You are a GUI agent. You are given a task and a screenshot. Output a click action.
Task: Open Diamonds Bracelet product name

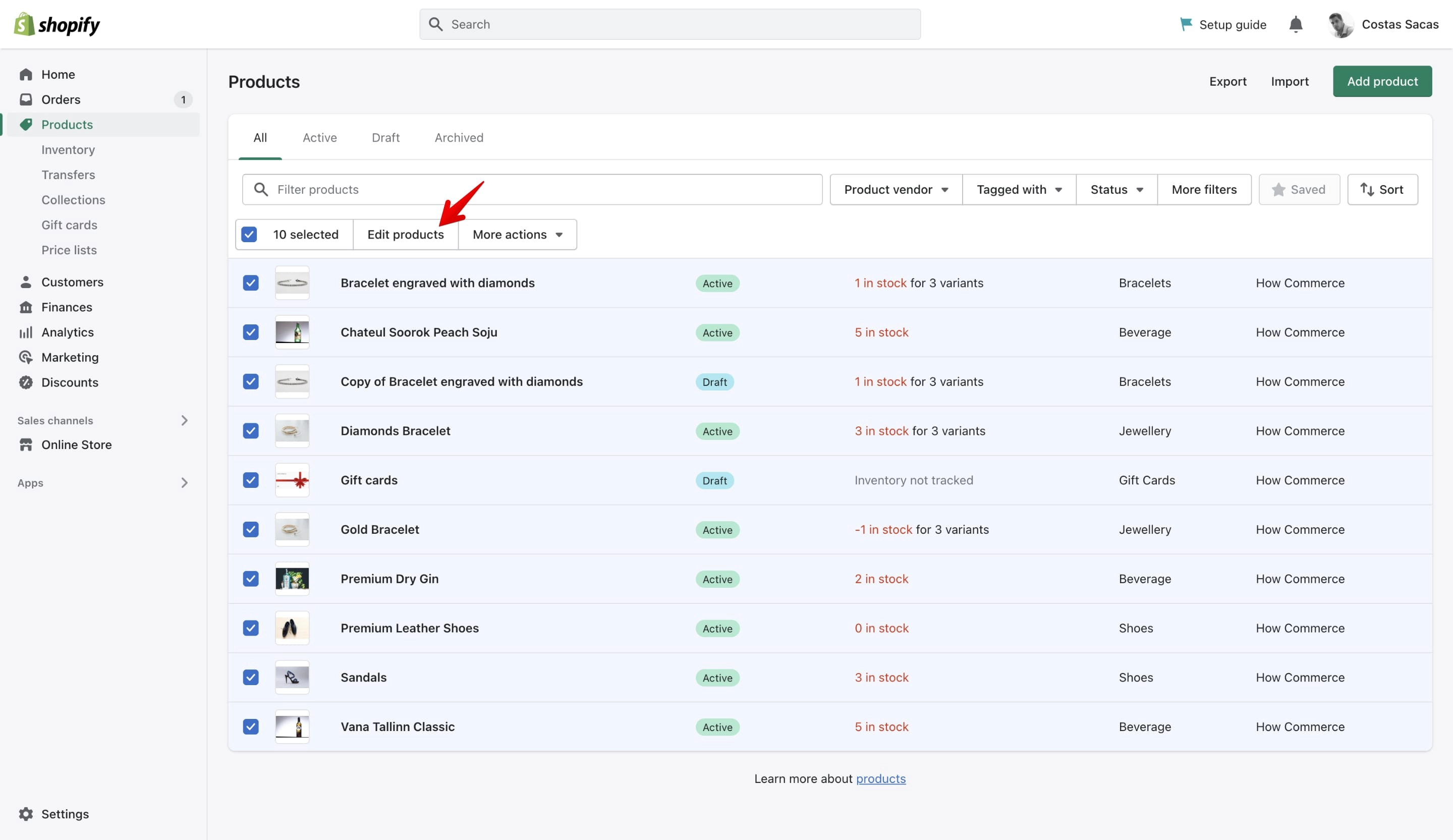[x=396, y=431]
